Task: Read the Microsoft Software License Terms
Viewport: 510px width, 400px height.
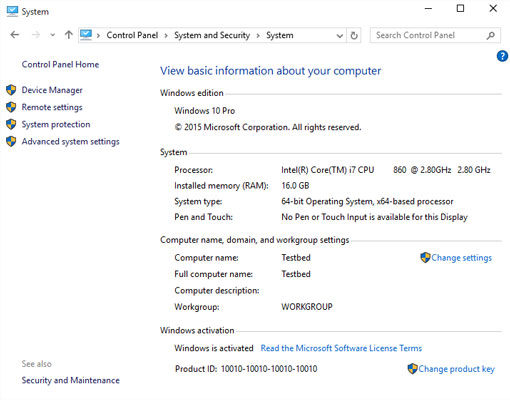Action: click(x=341, y=348)
